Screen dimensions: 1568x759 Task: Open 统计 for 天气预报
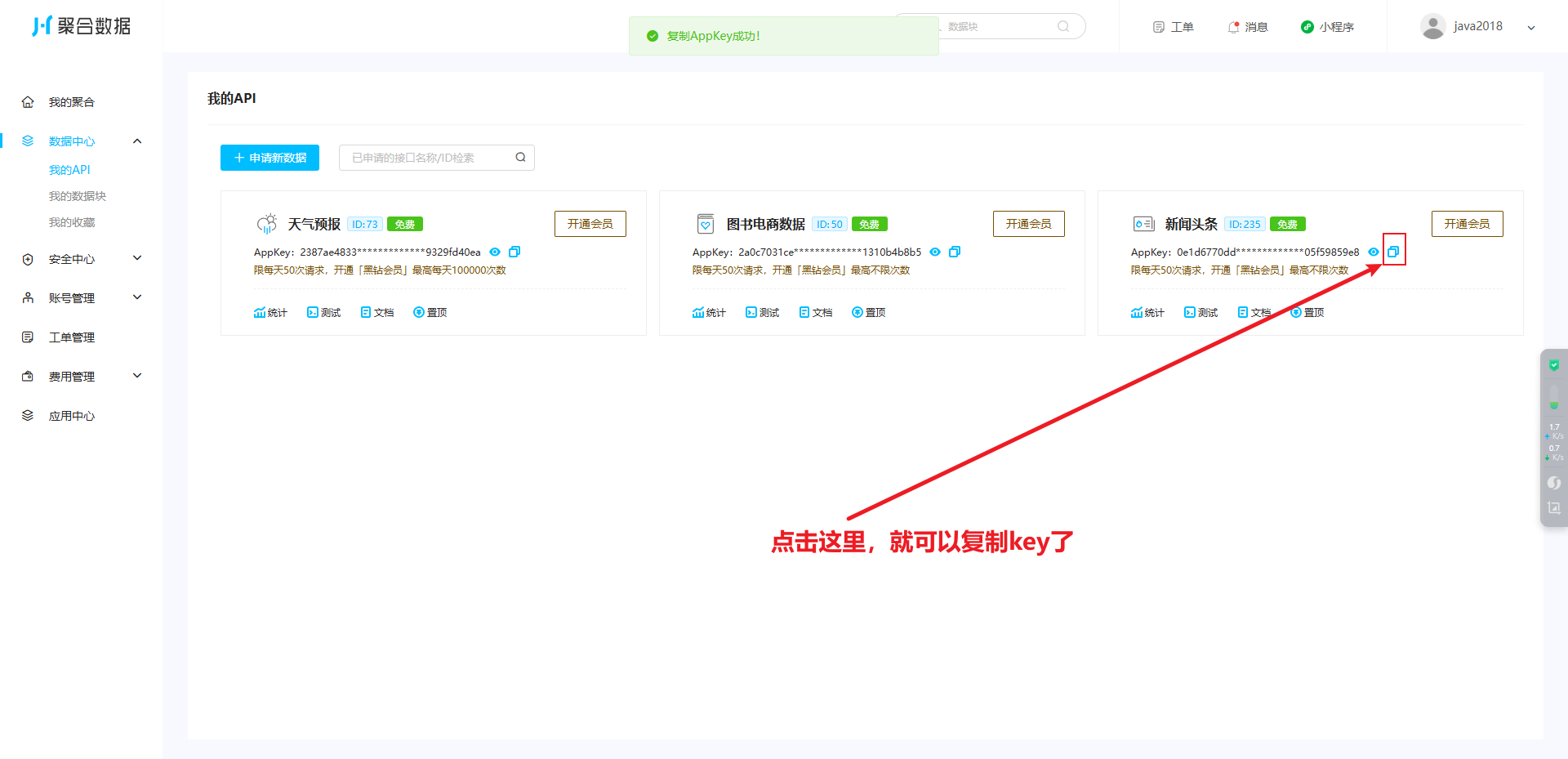click(270, 313)
